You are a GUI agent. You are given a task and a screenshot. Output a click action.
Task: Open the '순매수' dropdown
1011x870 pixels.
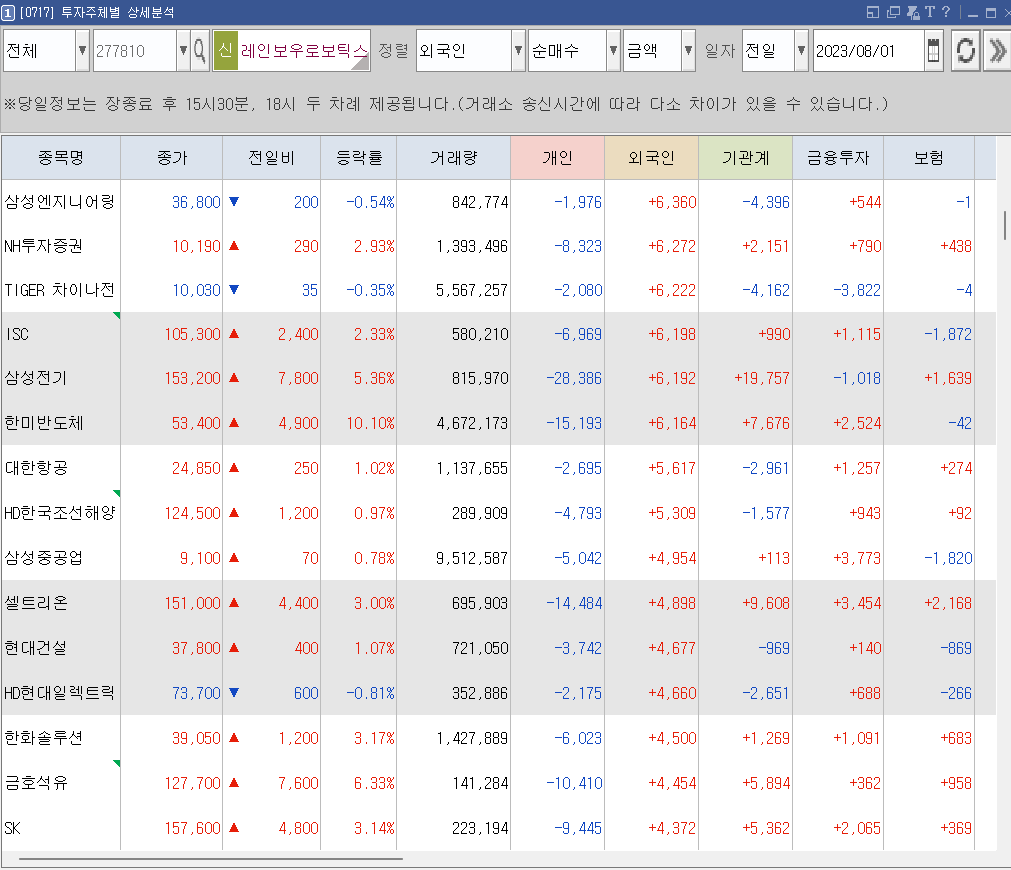click(613, 50)
